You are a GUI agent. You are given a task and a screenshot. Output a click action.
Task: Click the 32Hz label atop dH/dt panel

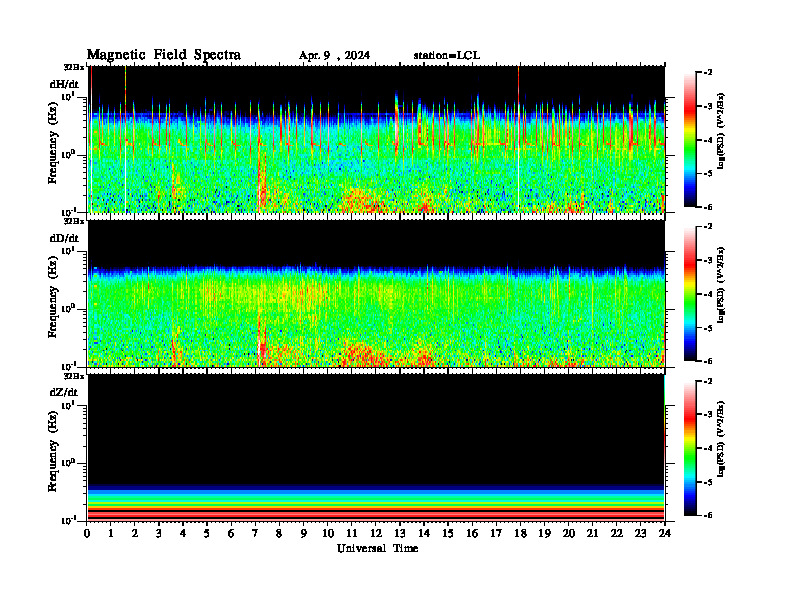pyautogui.click(x=74, y=67)
